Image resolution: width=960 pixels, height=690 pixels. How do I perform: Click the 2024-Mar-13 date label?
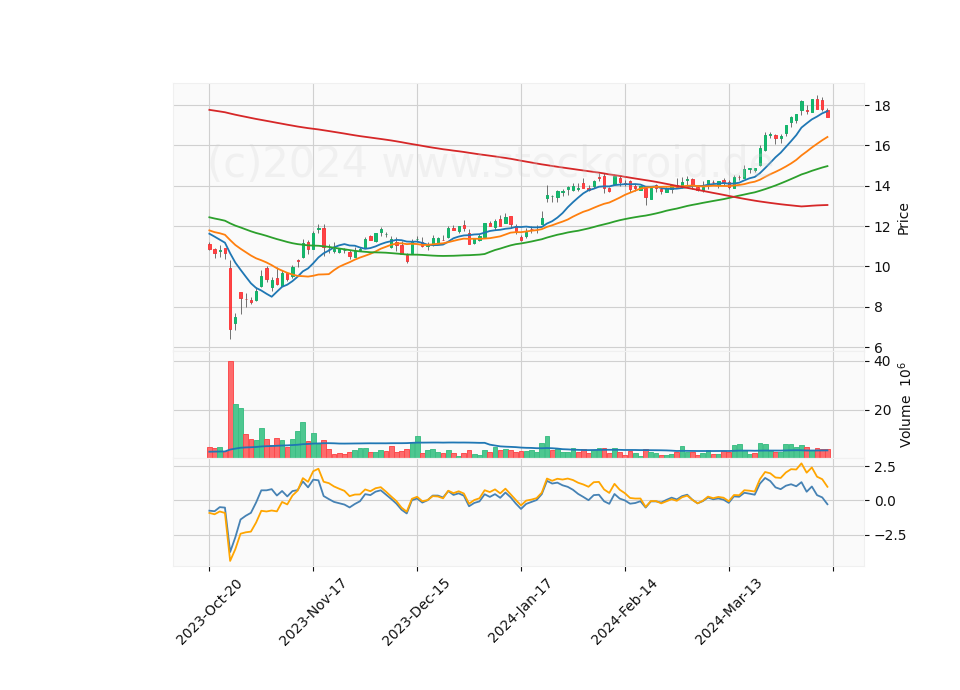click(728, 611)
